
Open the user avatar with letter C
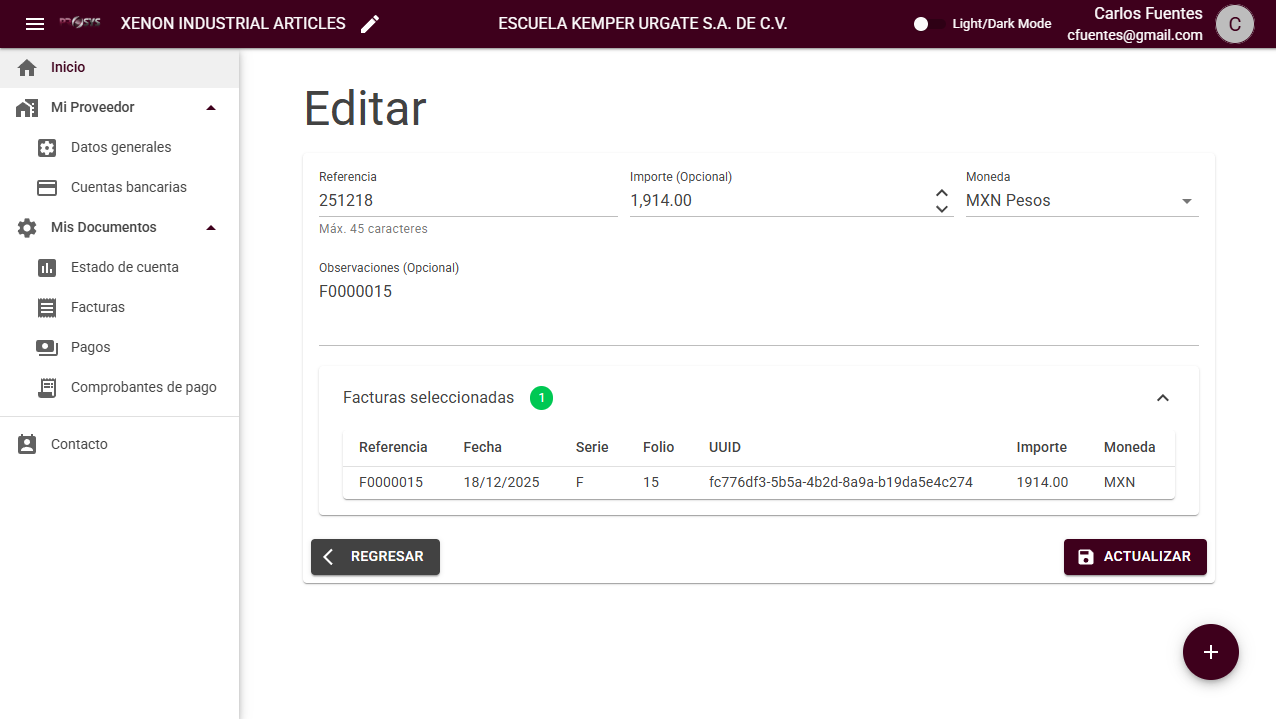(1234, 24)
